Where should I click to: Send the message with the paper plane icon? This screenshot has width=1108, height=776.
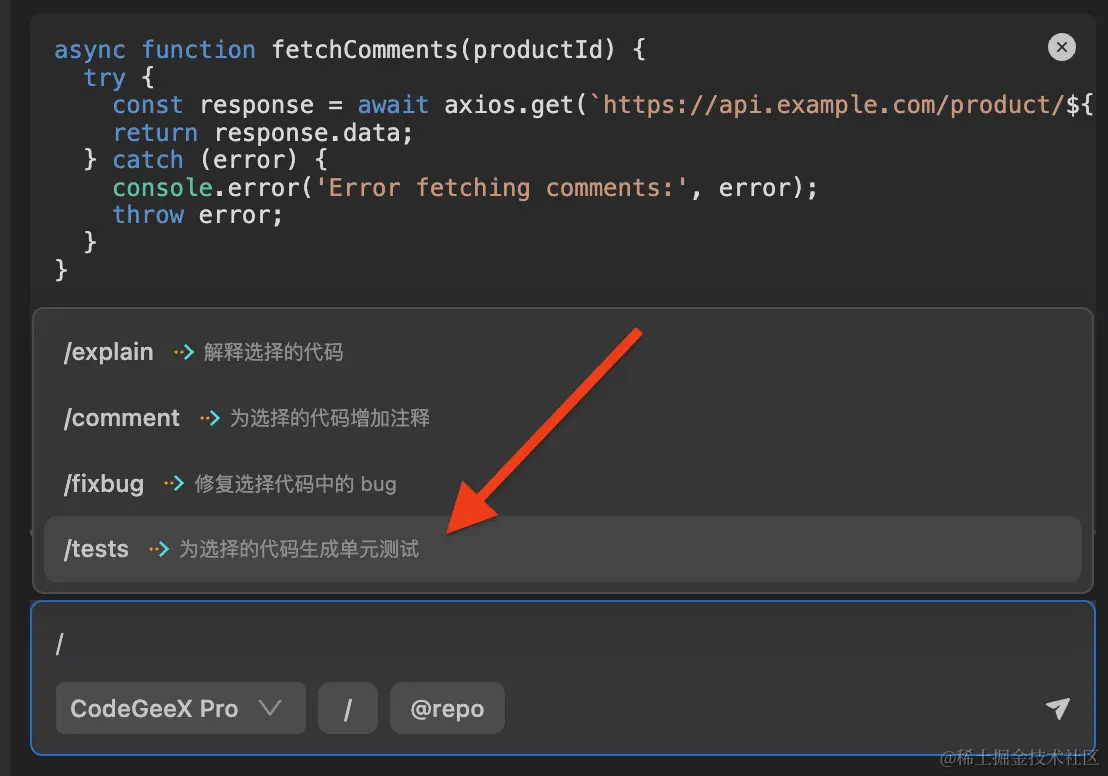click(x=1058, y=708)
